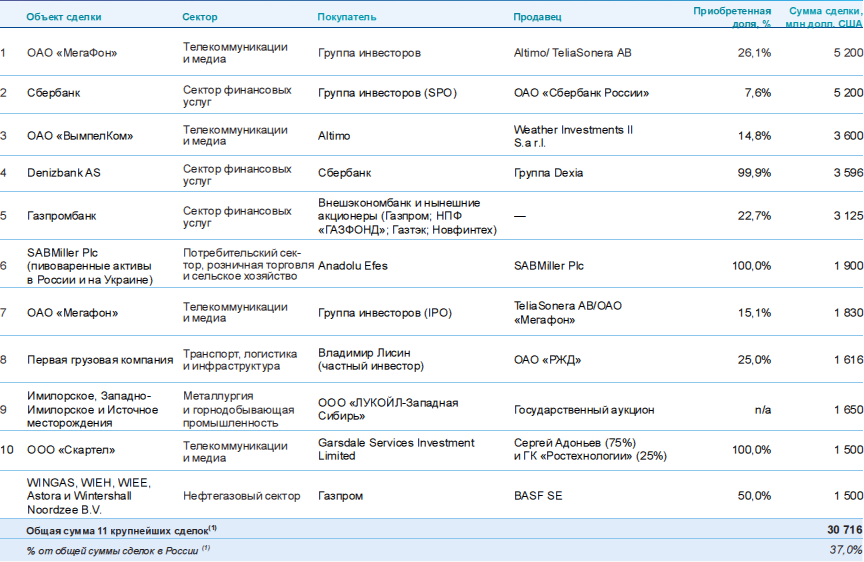Click the 'Приобретенная доля, %' column header
Image resolution: width=864 pixels, height=562 pixels.
[x=732, y=17]
